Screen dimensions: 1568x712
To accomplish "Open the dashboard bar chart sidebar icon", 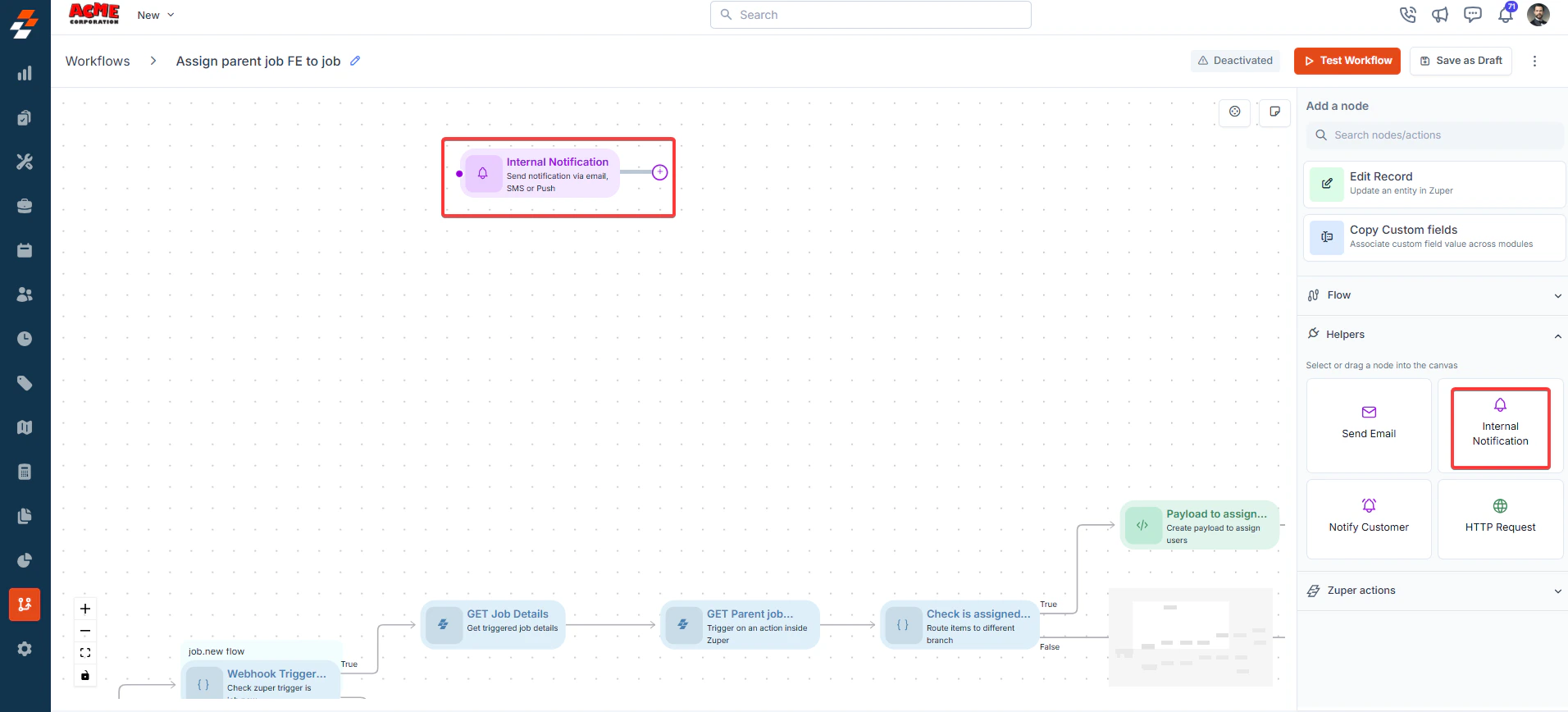I will pyautogui.click(x=25, y=74).
